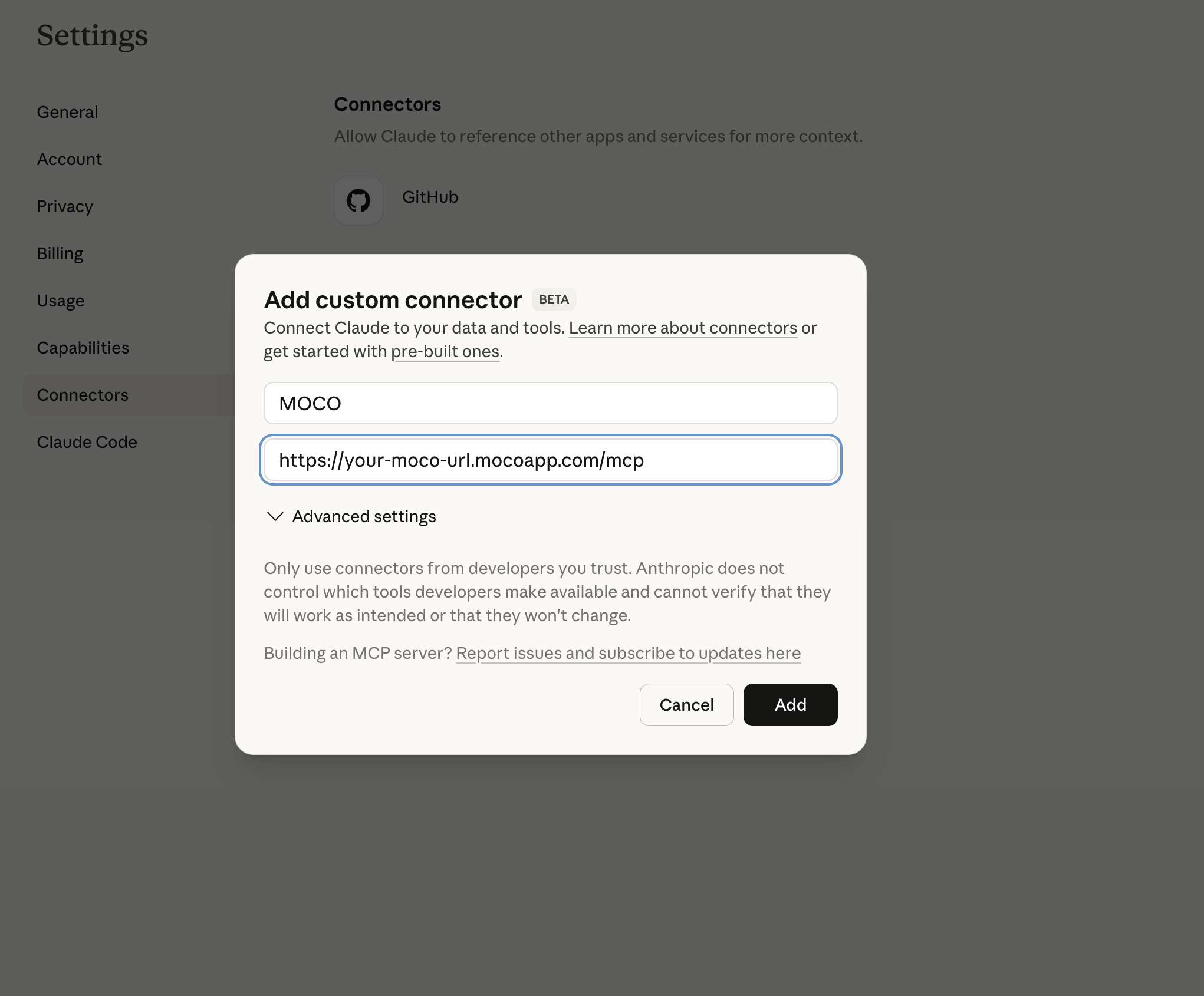Image resolution: width=1204 pixels, height=996 pixels.
Task: Switch to Account settings
Action: (69, 159)
